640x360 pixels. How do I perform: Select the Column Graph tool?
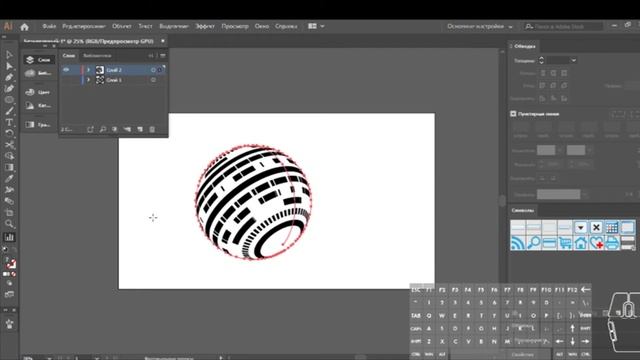9,237
